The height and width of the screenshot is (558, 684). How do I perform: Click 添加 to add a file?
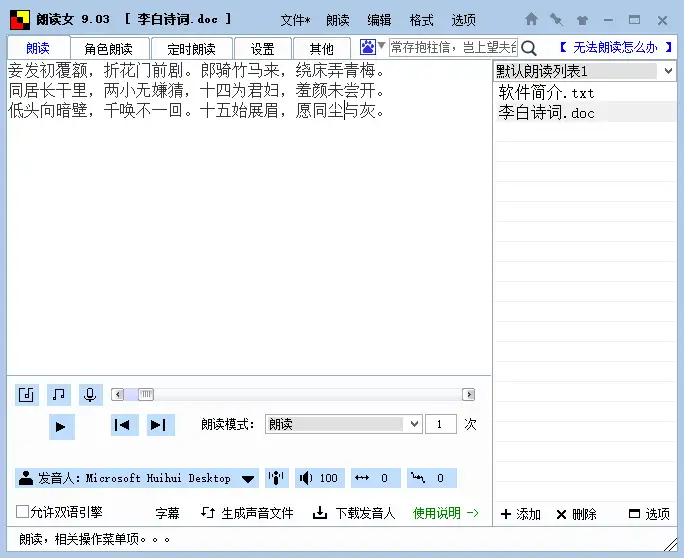coord(520,514)
